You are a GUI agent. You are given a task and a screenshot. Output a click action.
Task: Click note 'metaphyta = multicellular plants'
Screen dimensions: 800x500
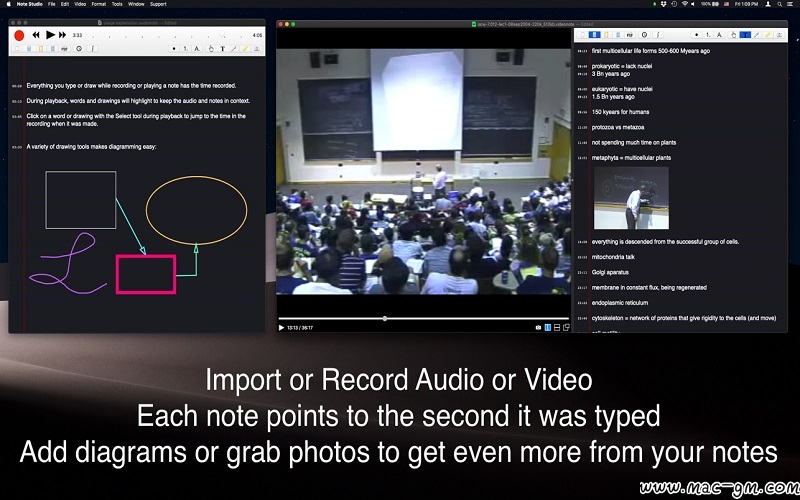[x=631, y=158]
